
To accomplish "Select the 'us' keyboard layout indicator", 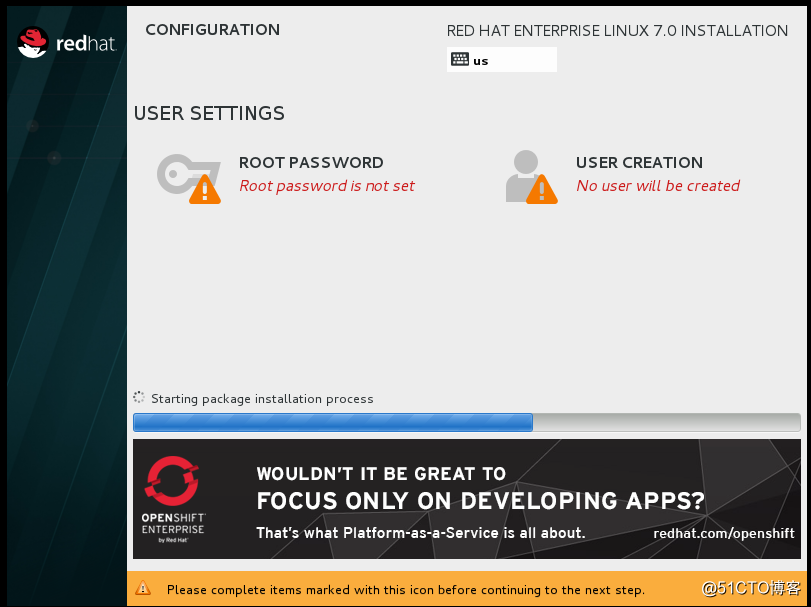I will pos(502,59).
